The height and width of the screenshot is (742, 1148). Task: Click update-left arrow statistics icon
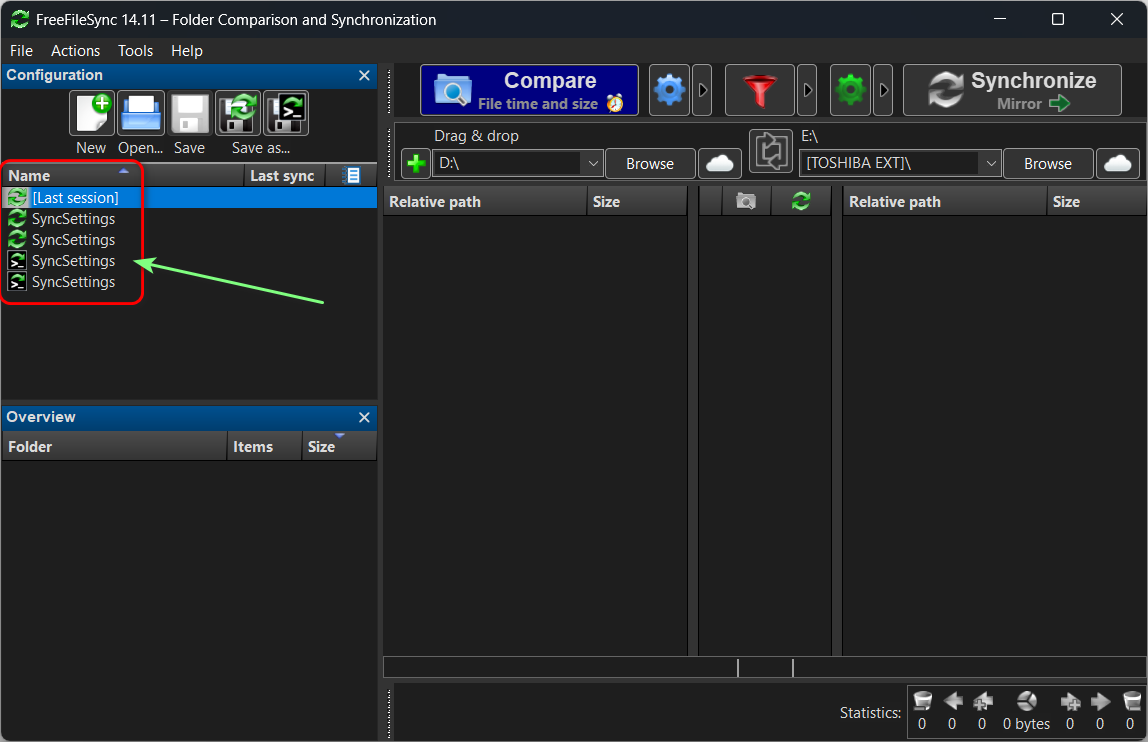[x=953, y=701]
